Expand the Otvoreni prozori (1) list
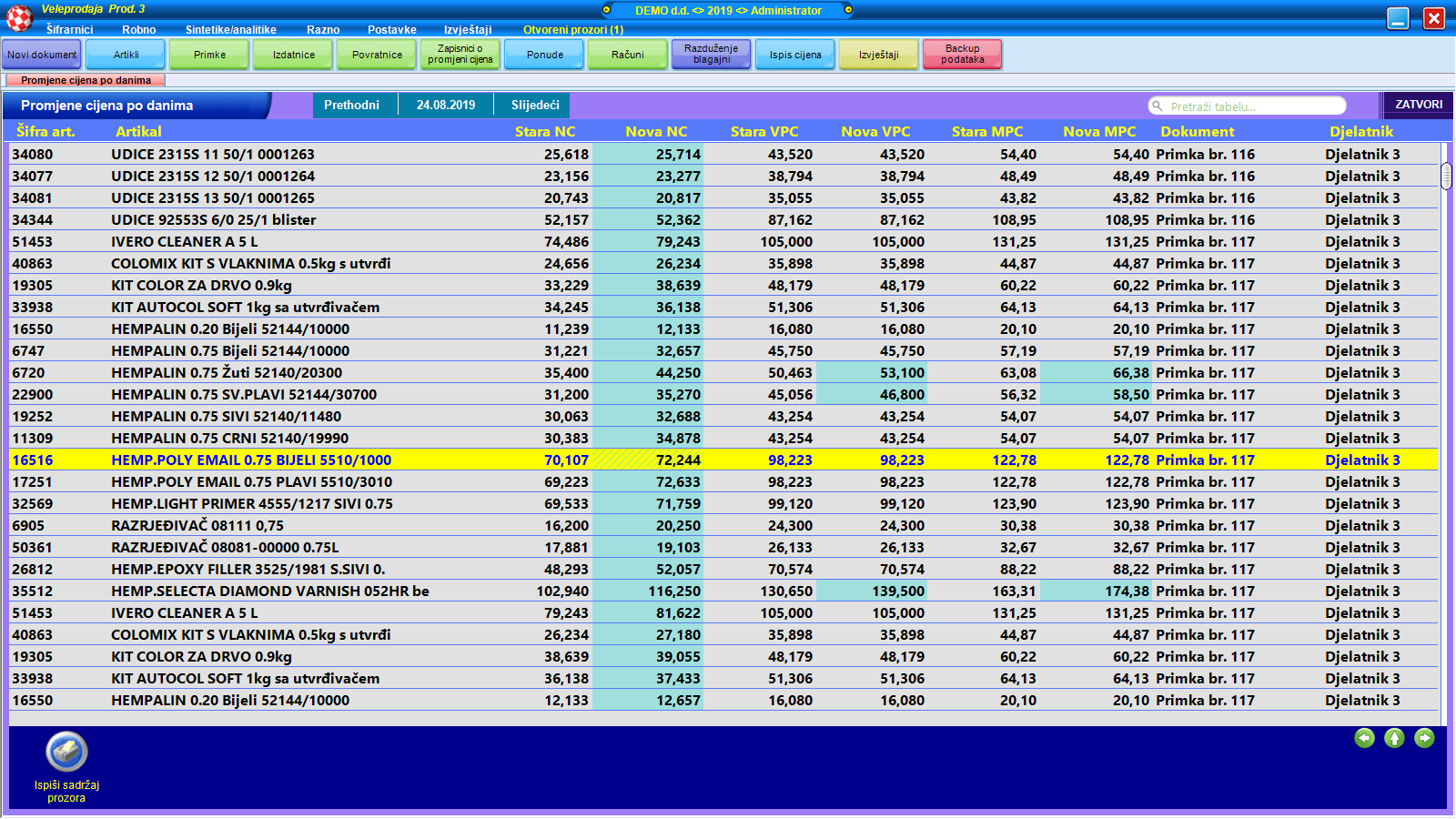 pyautogui.click(x=572, y=30)
